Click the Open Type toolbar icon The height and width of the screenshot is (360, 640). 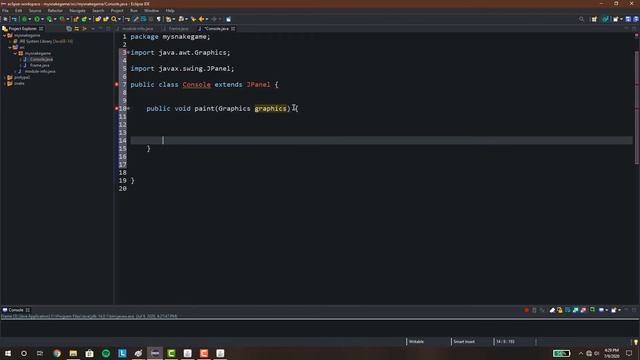point(98,19)
